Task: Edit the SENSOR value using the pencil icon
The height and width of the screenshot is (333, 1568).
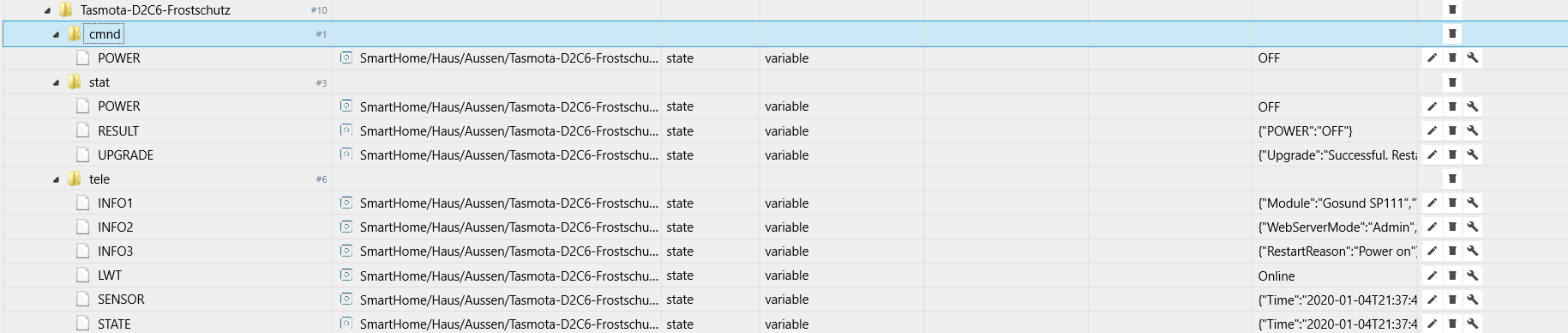Action: click(1431, 300)
